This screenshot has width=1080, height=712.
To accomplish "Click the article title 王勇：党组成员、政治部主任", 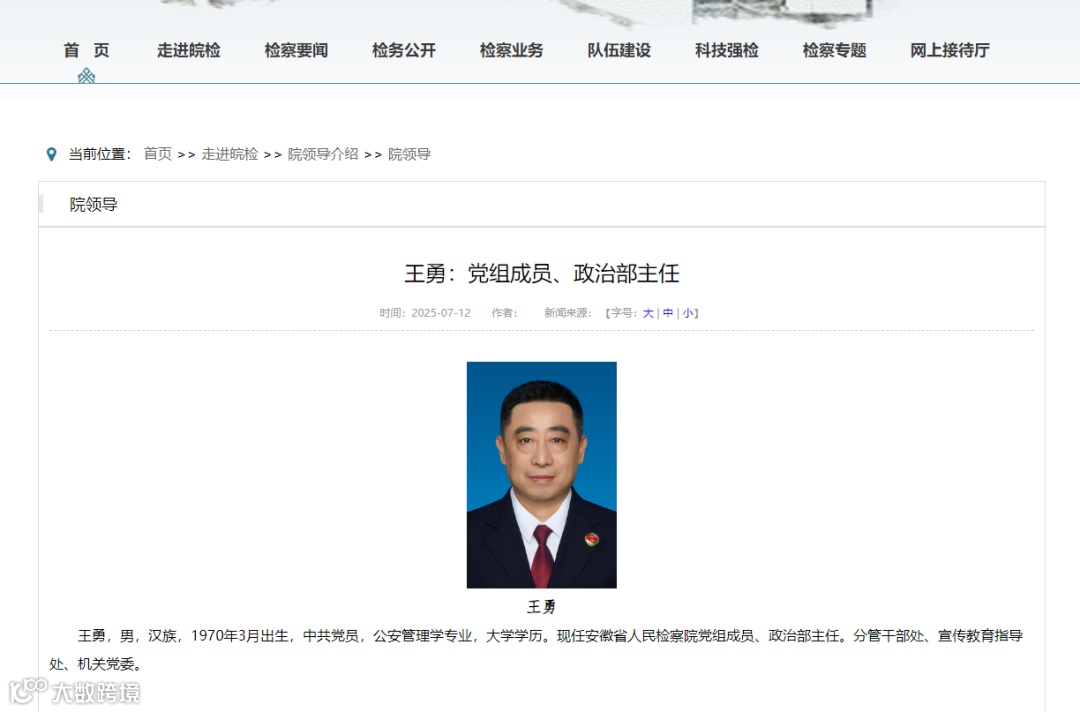I will click(x=541, y=274).
